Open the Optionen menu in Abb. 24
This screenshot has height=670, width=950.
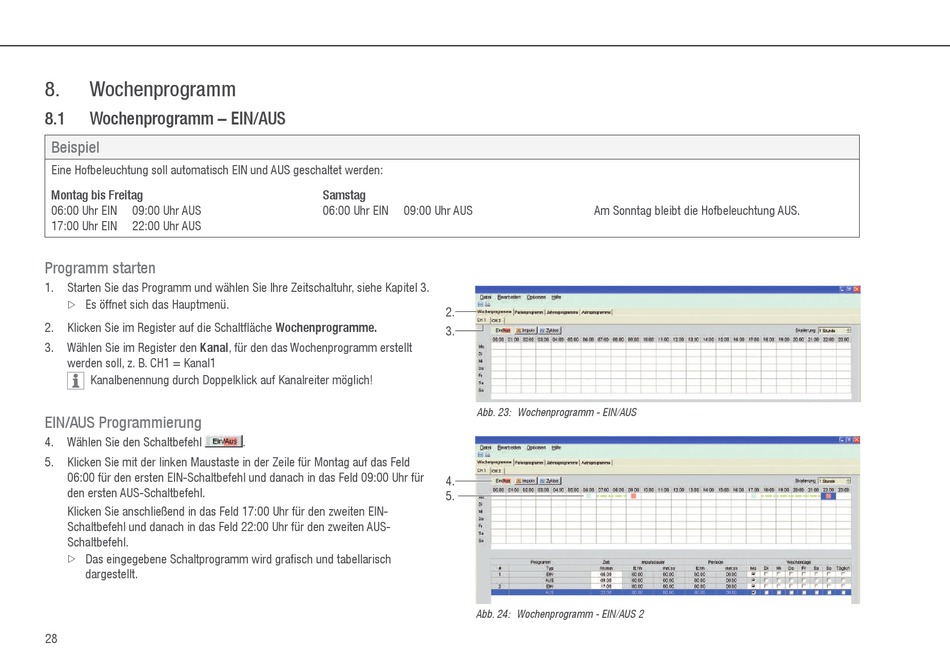click(536, 448)
